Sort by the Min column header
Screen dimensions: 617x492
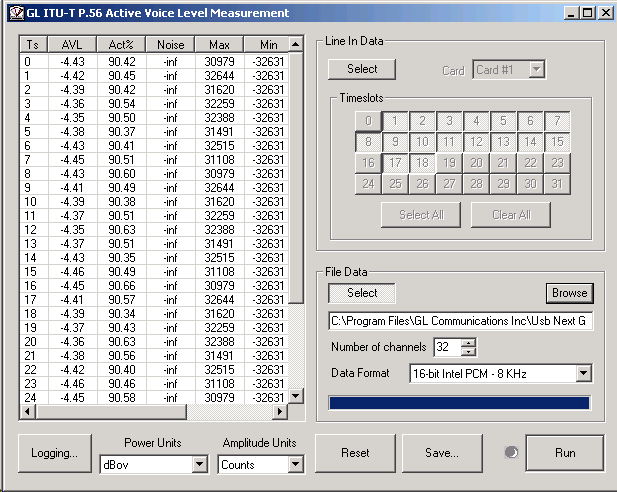(268, 44)
